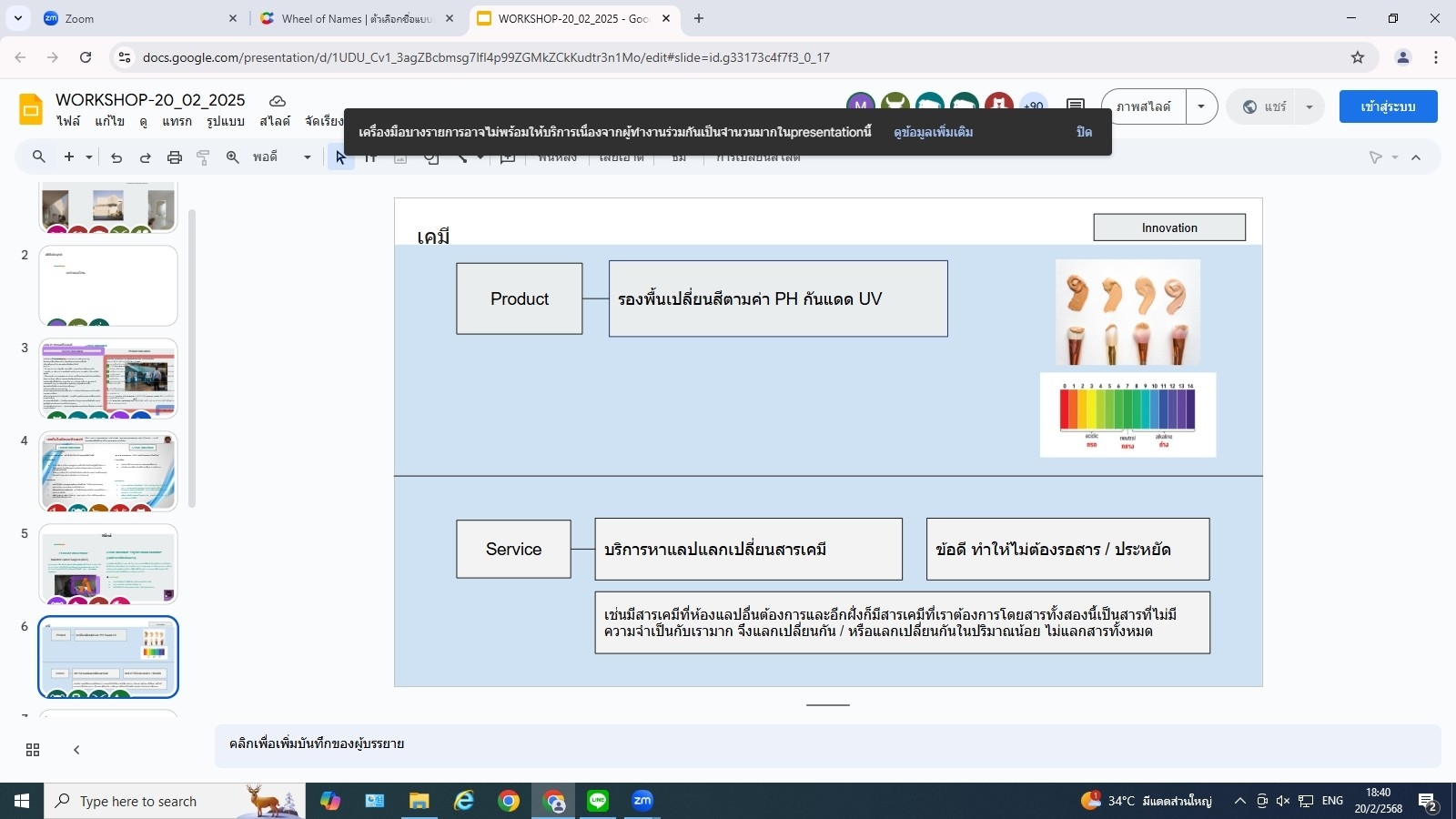
Task: Open the รูปแบบ (Format) menu
Action: pos(226,121)
